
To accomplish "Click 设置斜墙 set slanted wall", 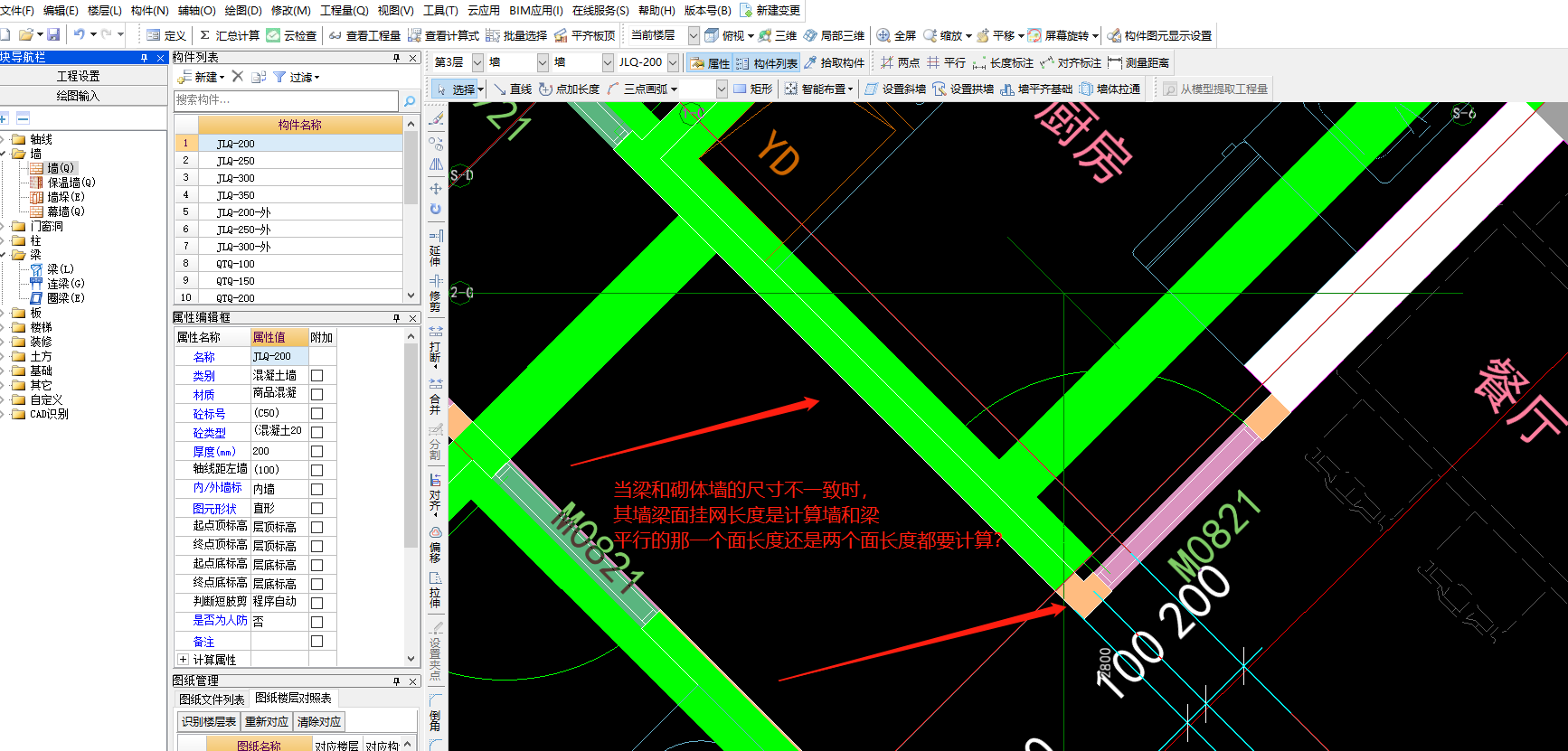I will coord(895,89).
